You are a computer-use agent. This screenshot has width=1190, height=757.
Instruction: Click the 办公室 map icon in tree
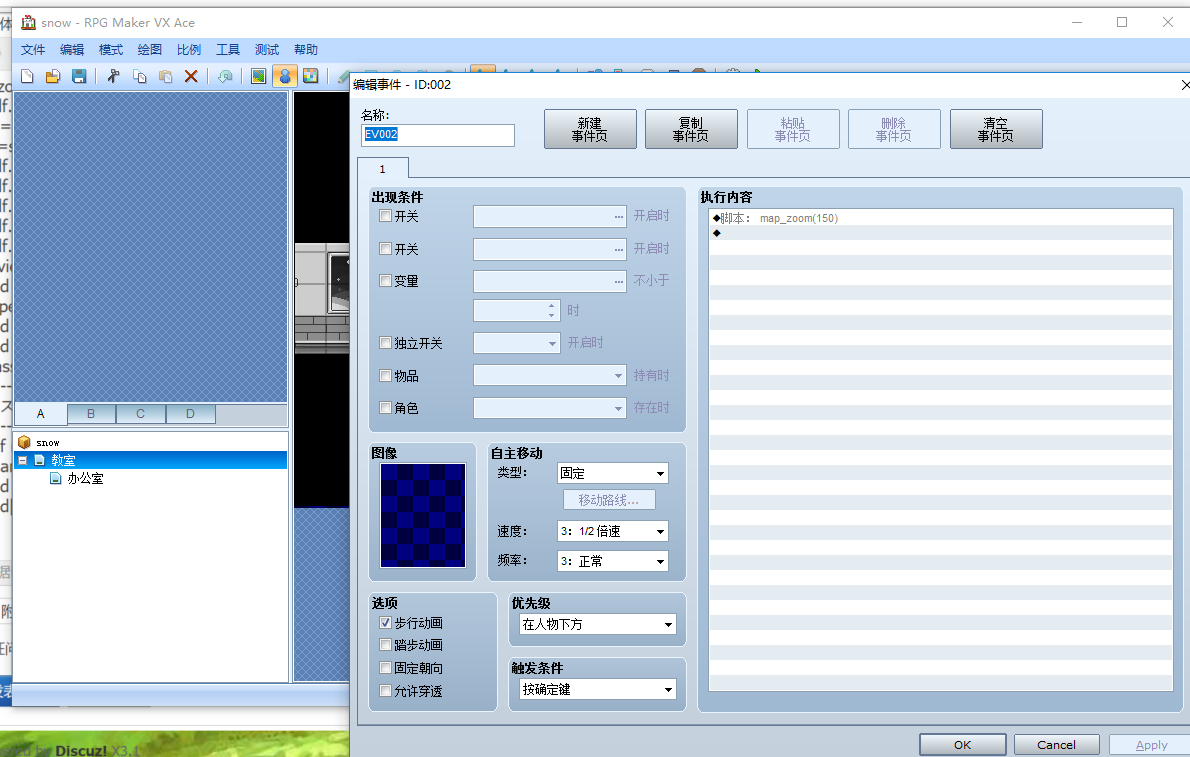(55, 478)
